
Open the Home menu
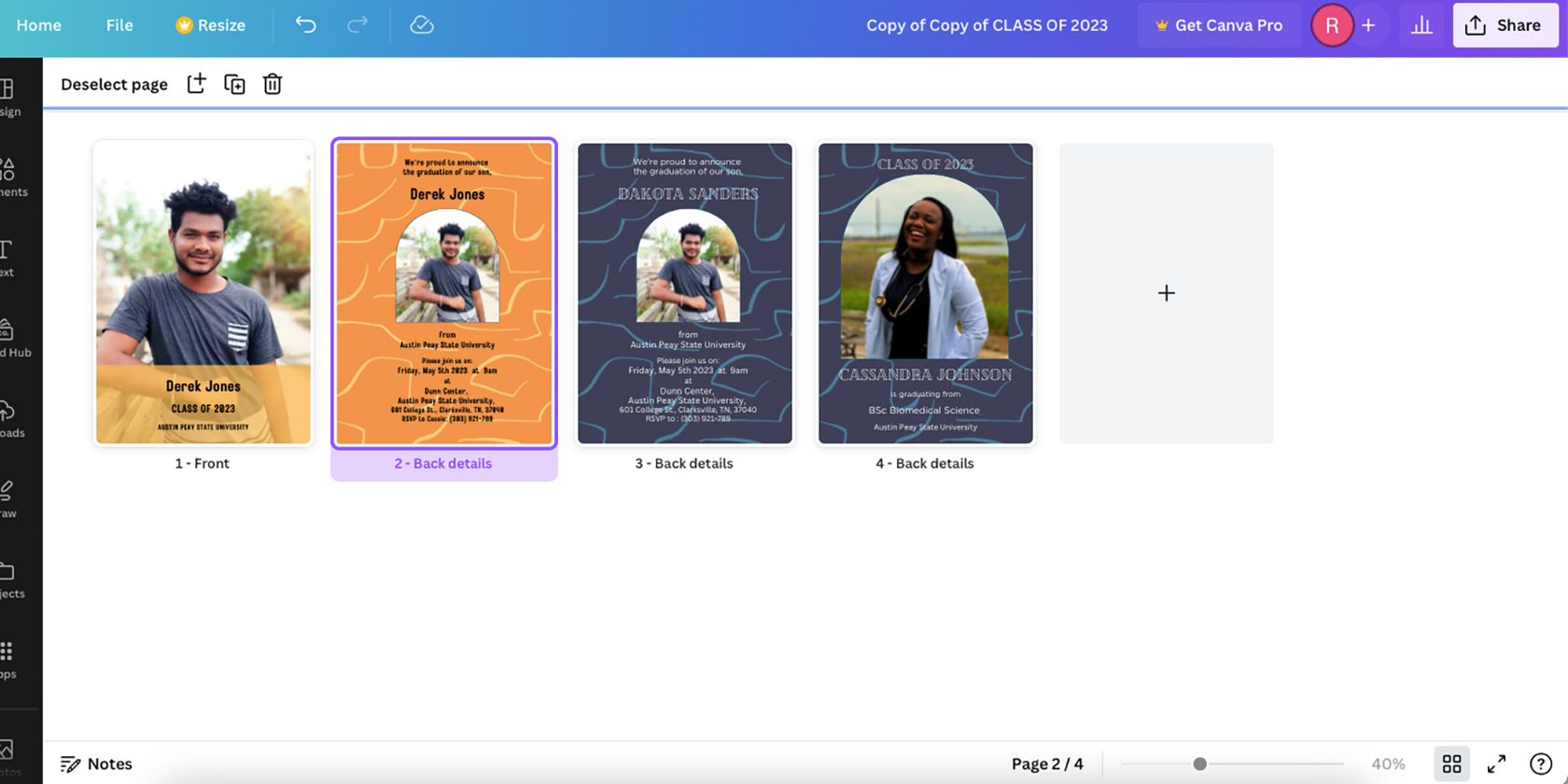38,25
